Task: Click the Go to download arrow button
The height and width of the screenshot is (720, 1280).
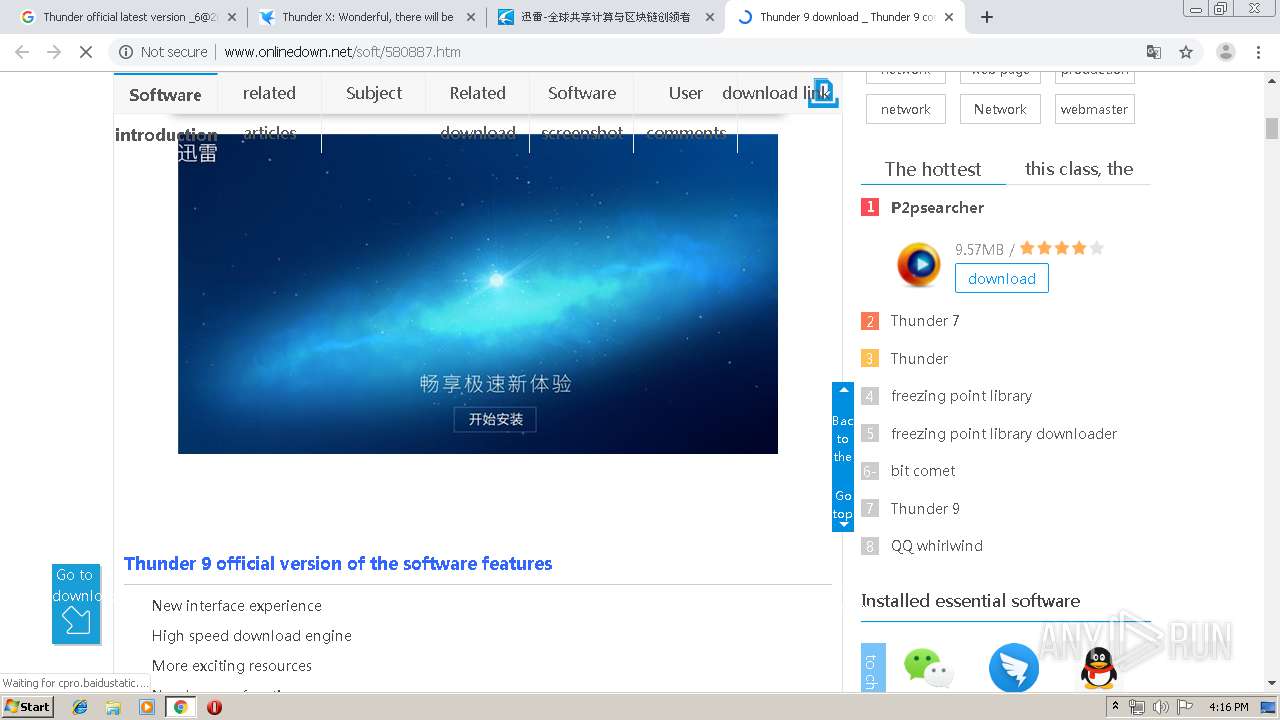Action: coord(76,604)
